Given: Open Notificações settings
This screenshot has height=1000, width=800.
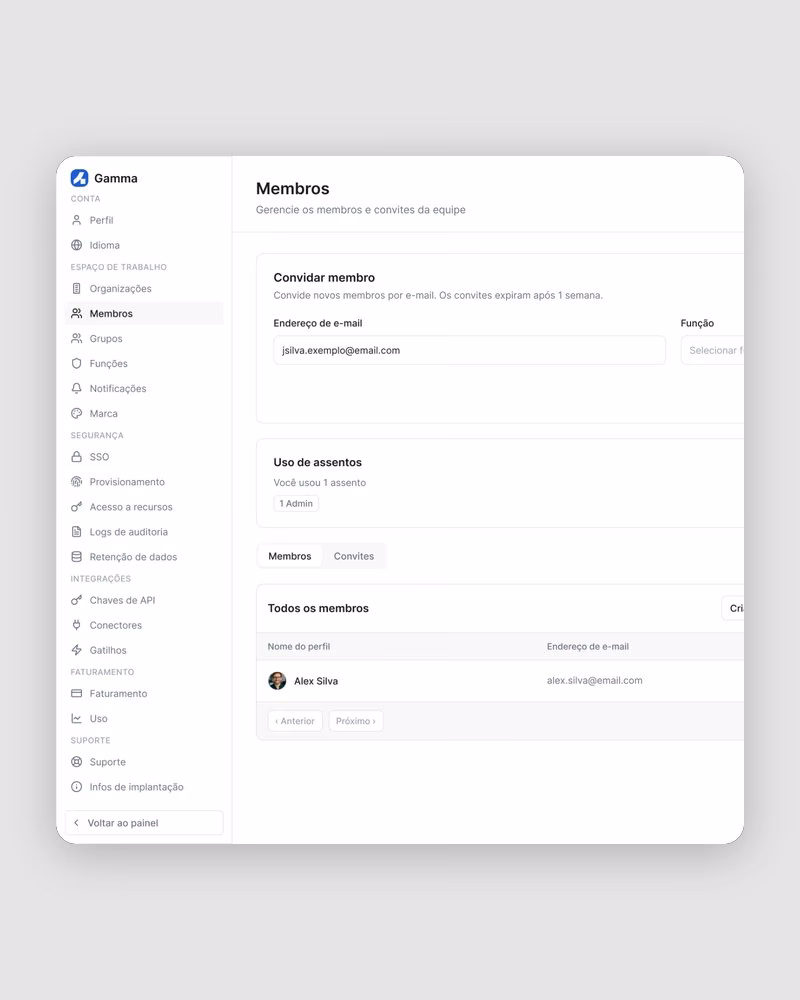Looking at the screenshot, I should [144, 388].
